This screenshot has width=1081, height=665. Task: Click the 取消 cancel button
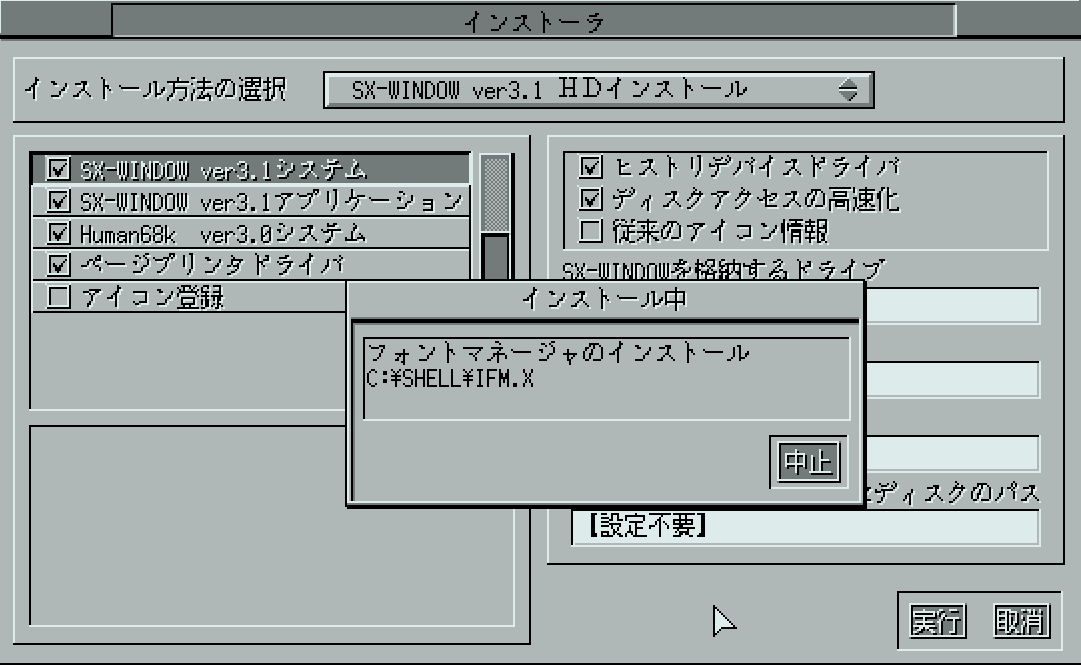(x=1021, y=622)
